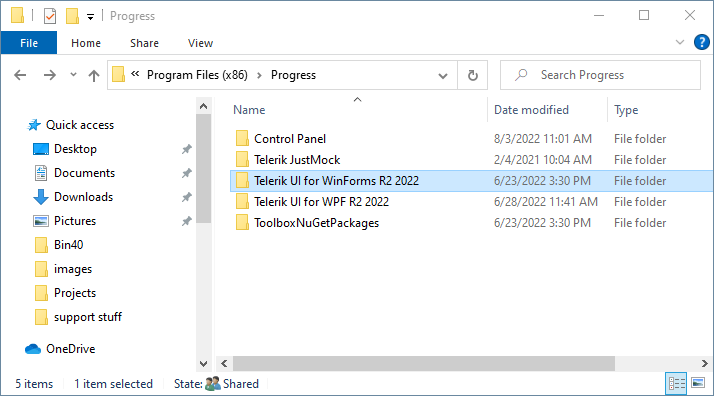Click the Search Progress input field
714x396 pixels.
click(x=600, y=75)
